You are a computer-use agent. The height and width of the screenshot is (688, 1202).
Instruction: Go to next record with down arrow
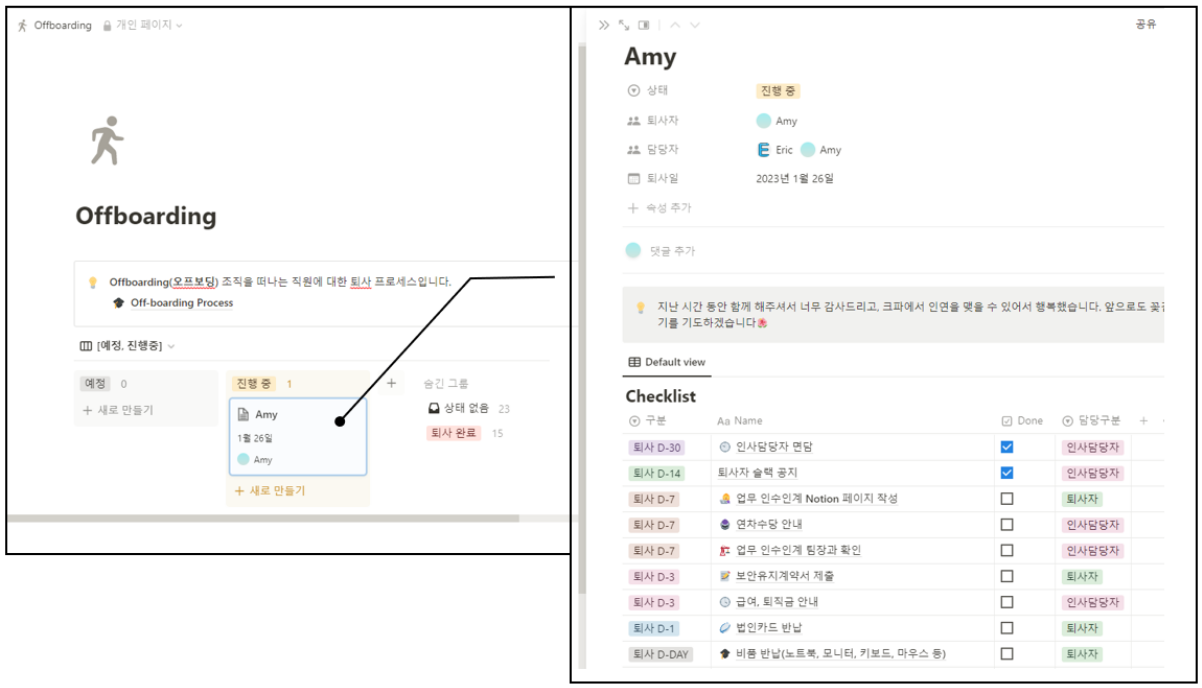click(x=695, y=25)
